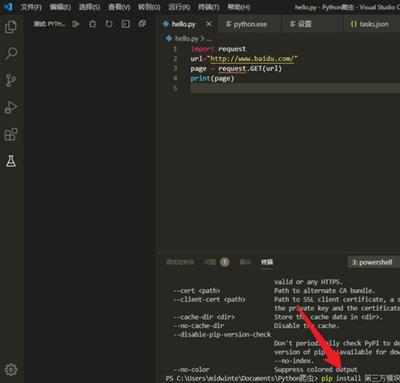The height and width of the screenshot is (383, 400).
Task: Open launch configuration gear icon
Action: coord(92,24)
